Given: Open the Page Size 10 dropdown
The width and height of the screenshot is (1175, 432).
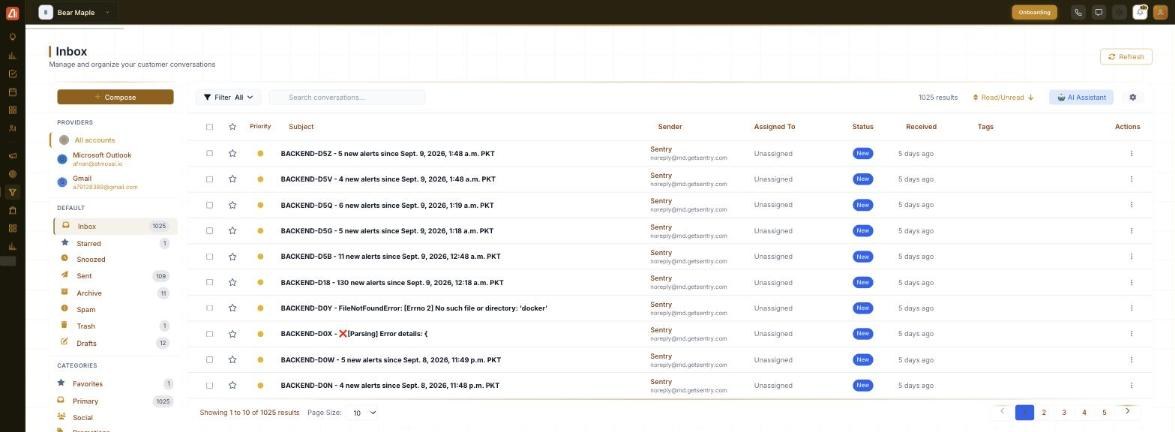Looking at the screenshot, I should pos(365,412).
